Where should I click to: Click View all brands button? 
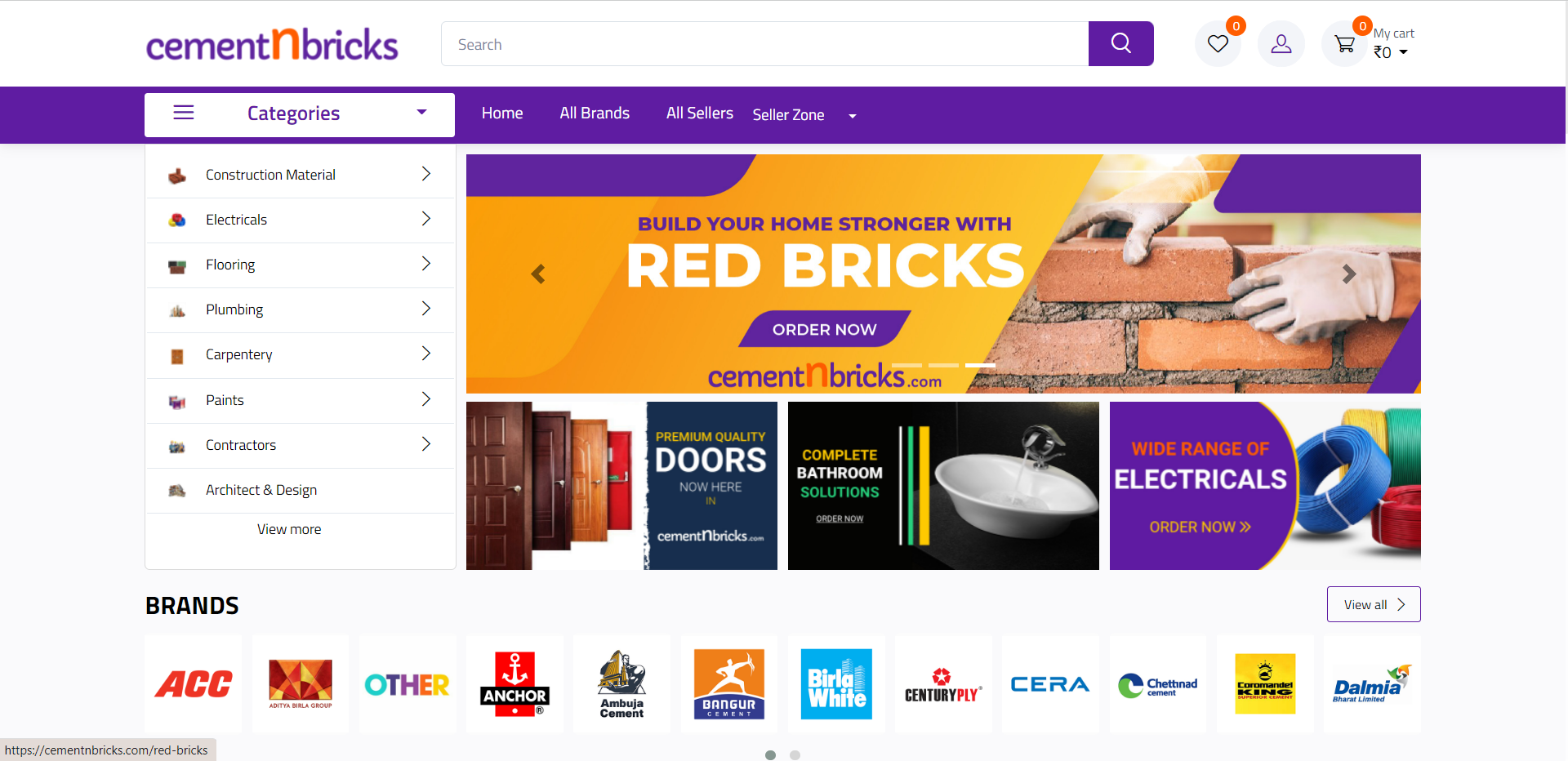[1374, 604]
